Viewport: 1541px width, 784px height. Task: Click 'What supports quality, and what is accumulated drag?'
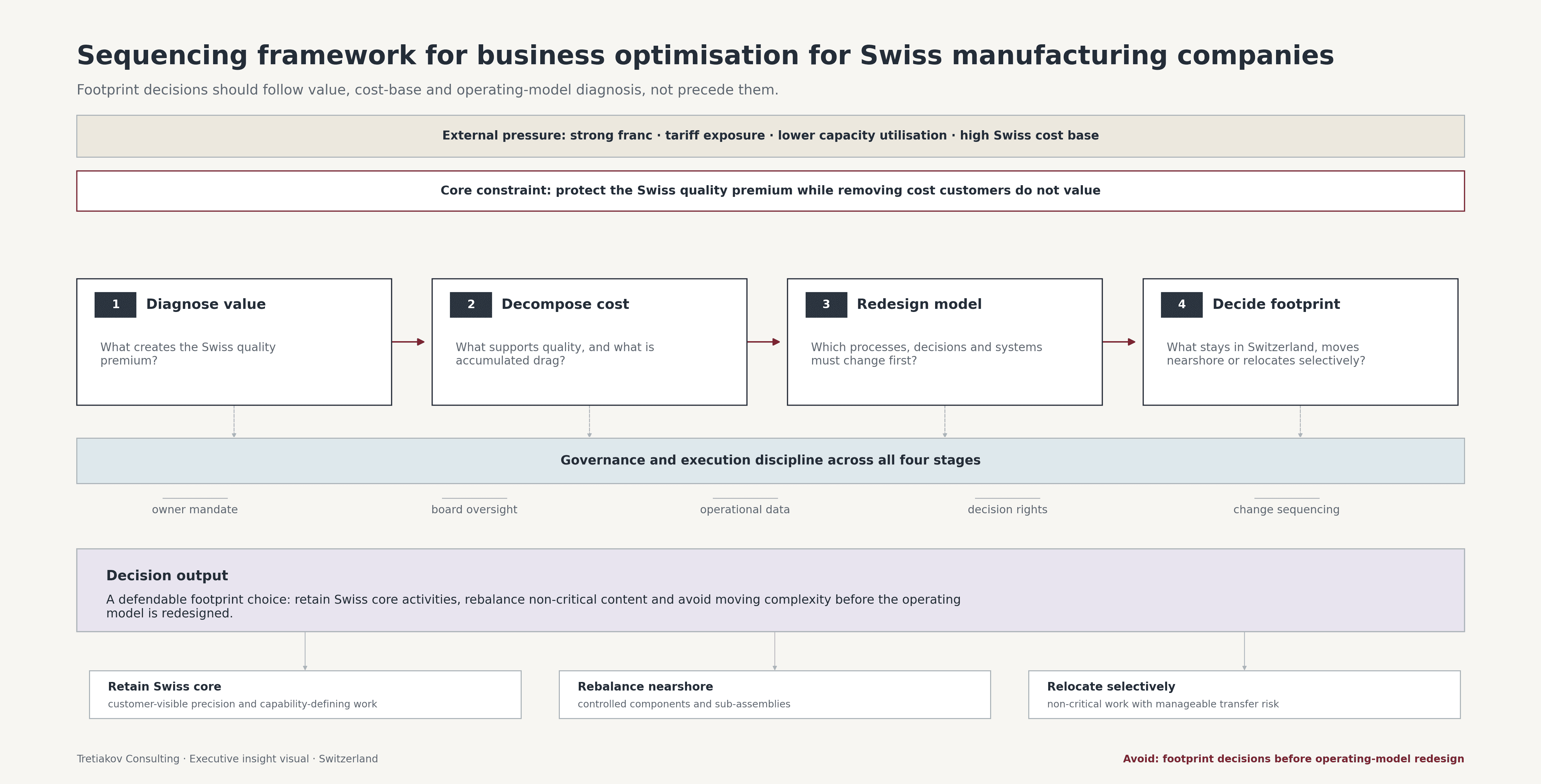tap(555, 354)
